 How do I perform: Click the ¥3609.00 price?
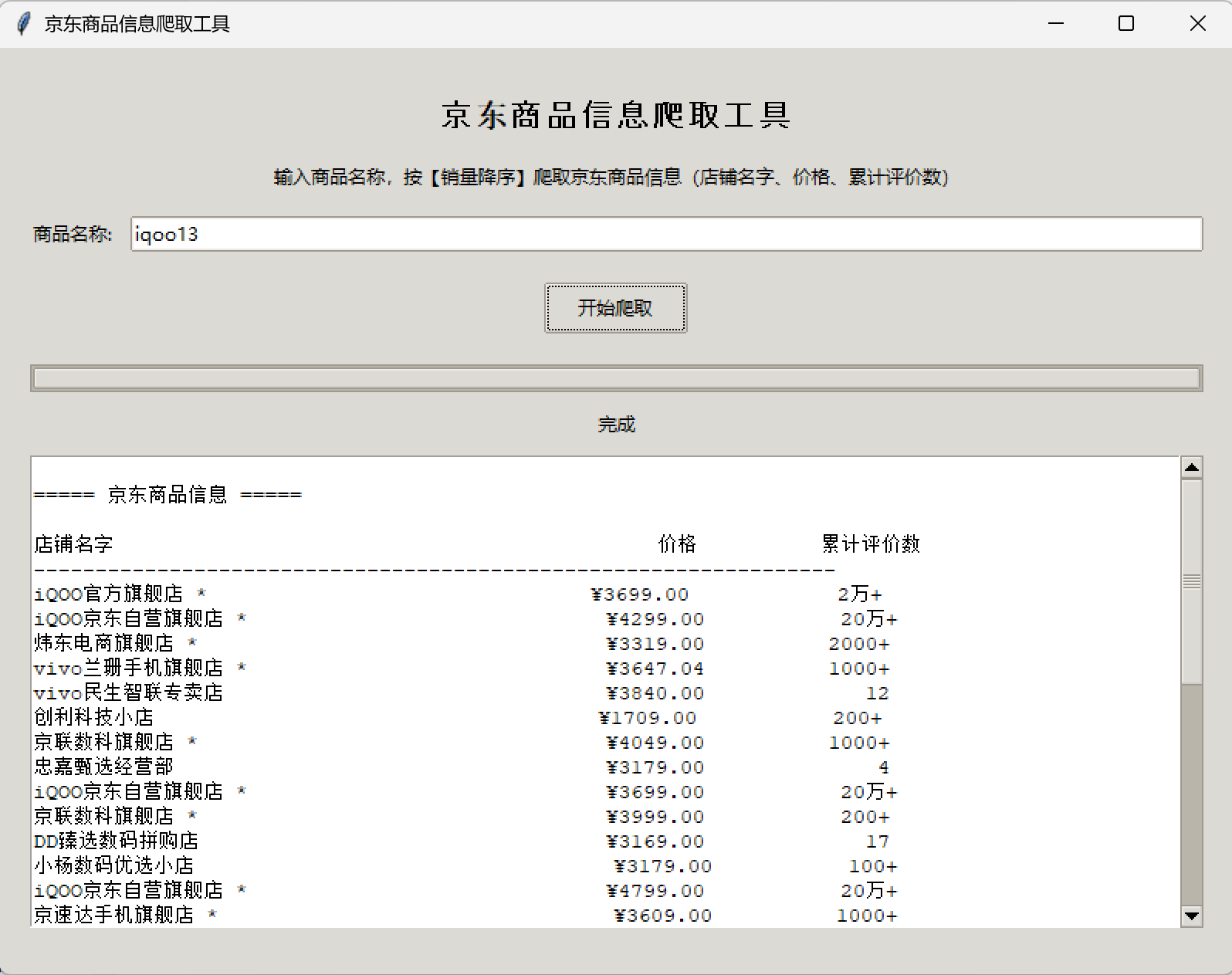[x=663, y=916]
